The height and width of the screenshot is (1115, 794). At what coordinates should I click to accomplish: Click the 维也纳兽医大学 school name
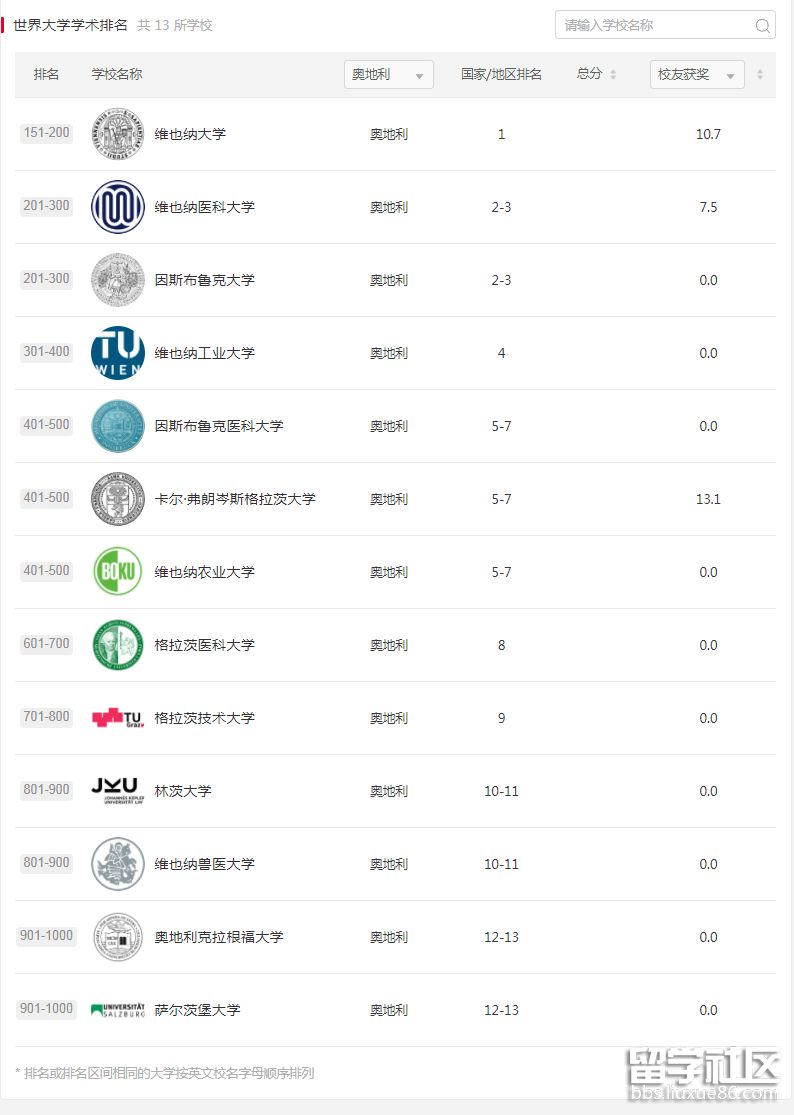coord(205,864)
